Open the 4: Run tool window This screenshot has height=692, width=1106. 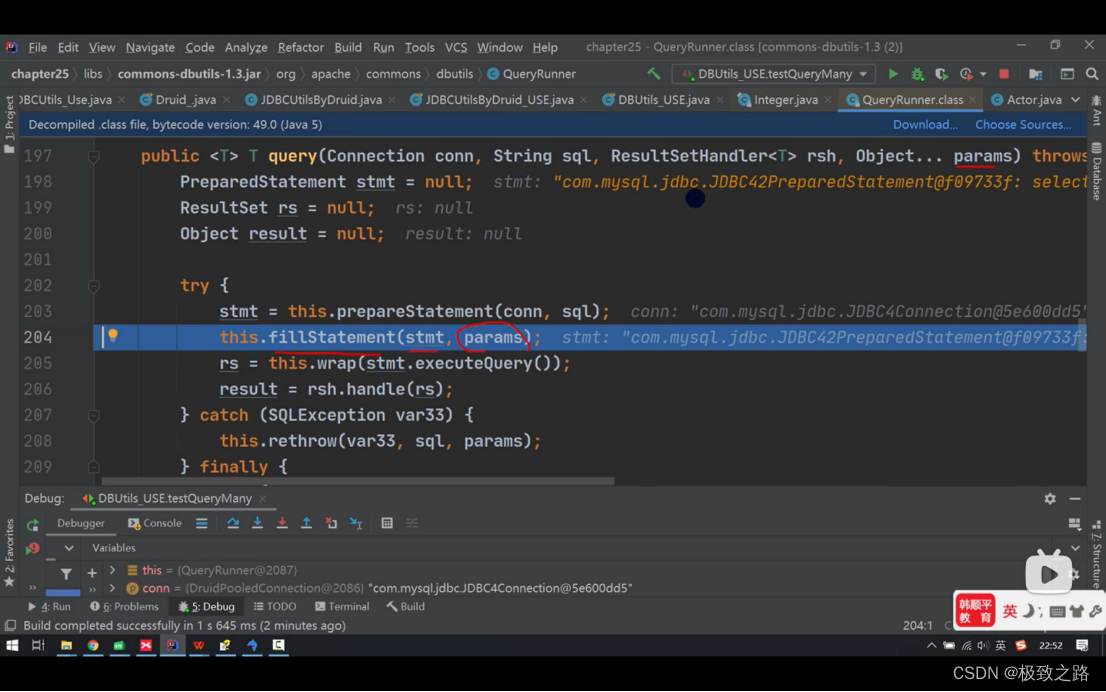click(x=49, y=607)
